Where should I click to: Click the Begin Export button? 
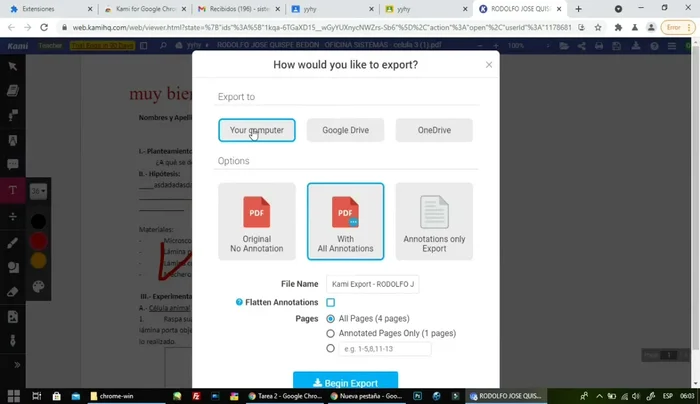pyautogui.click(x=346, y=380)
